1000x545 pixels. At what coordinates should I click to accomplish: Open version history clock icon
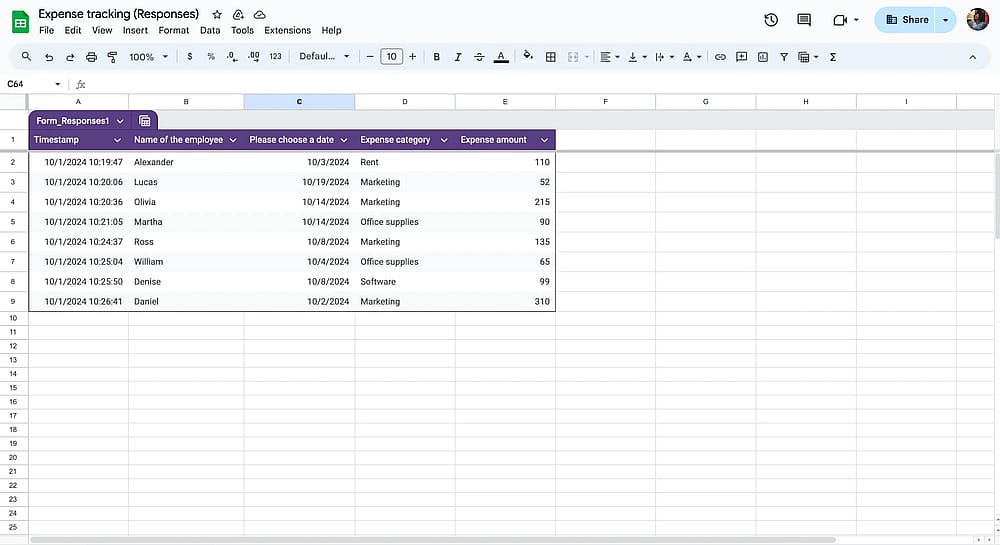click(771, 20)
